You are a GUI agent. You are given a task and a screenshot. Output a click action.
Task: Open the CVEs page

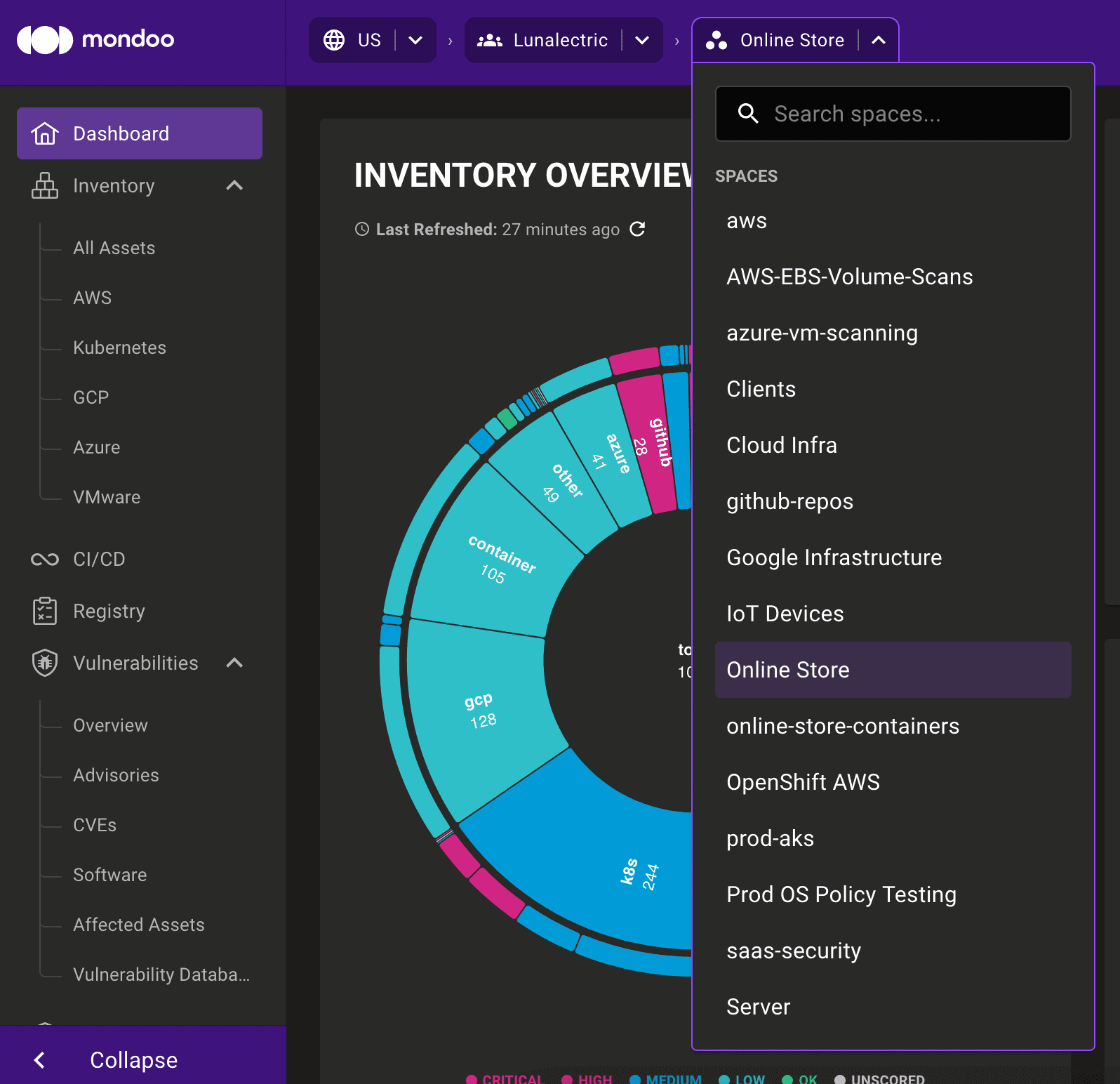click(x=95, y=825)
